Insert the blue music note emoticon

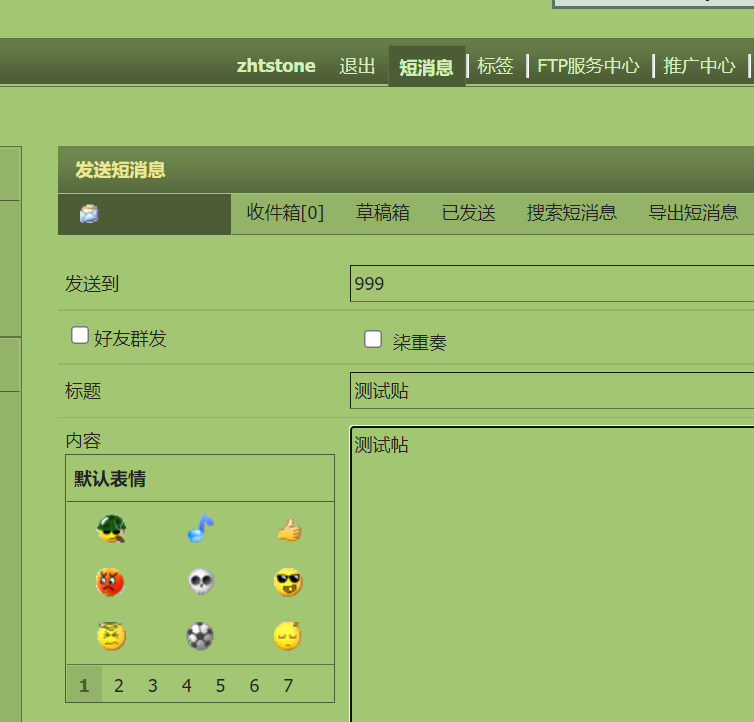(201, 528)
